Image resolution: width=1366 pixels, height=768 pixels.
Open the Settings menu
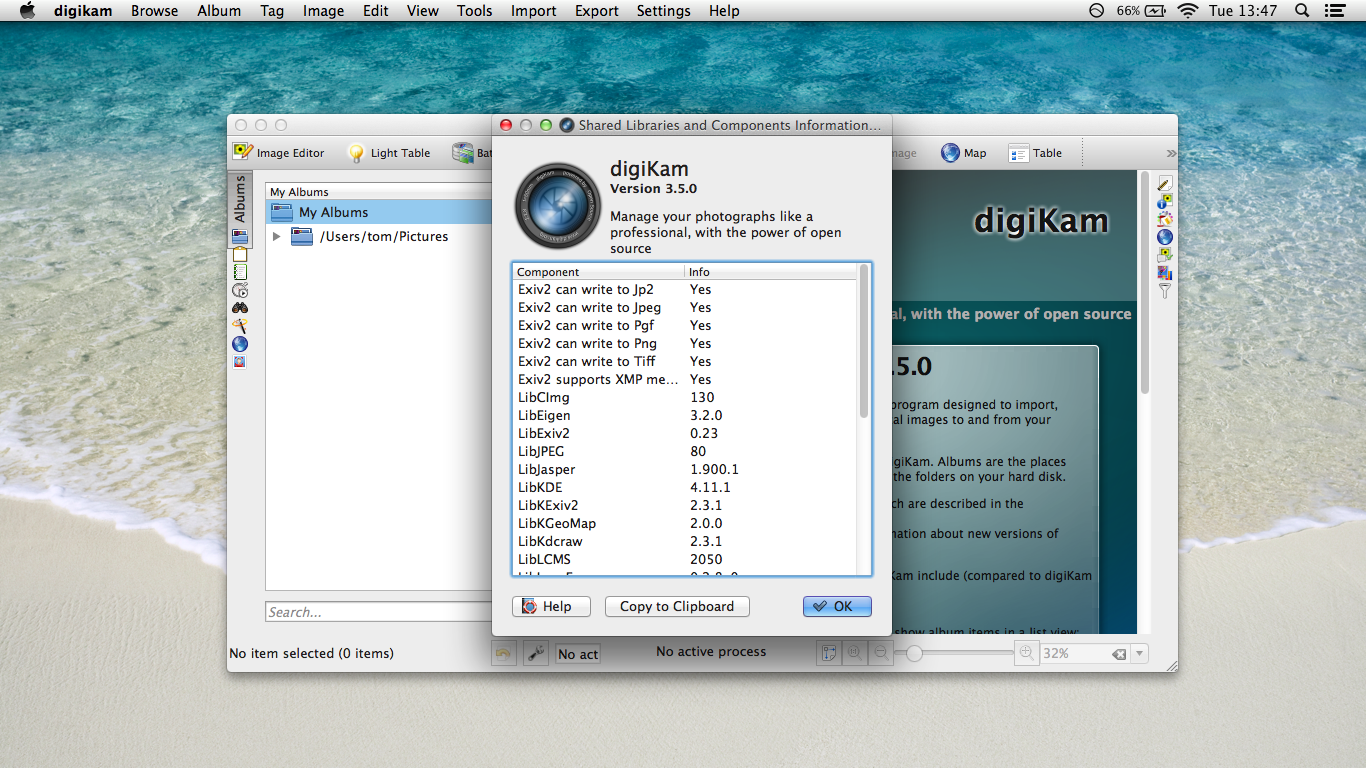pos(663,11)
